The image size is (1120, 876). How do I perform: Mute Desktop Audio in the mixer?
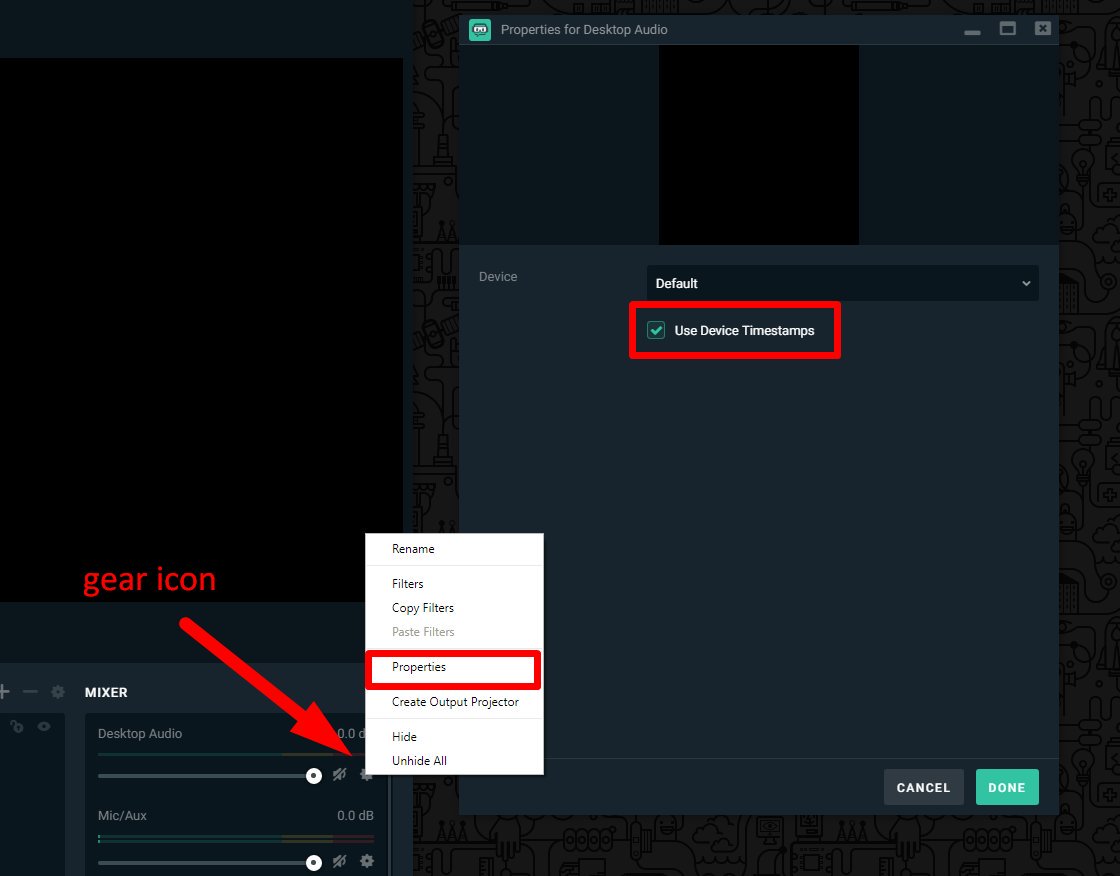click(x=340, y=775)
